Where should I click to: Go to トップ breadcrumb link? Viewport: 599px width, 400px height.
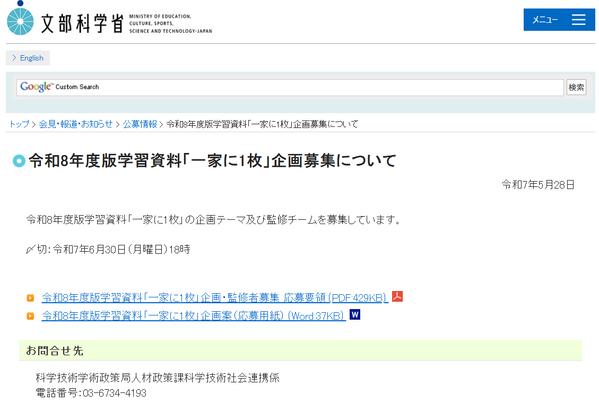click(x=19, y=124)
